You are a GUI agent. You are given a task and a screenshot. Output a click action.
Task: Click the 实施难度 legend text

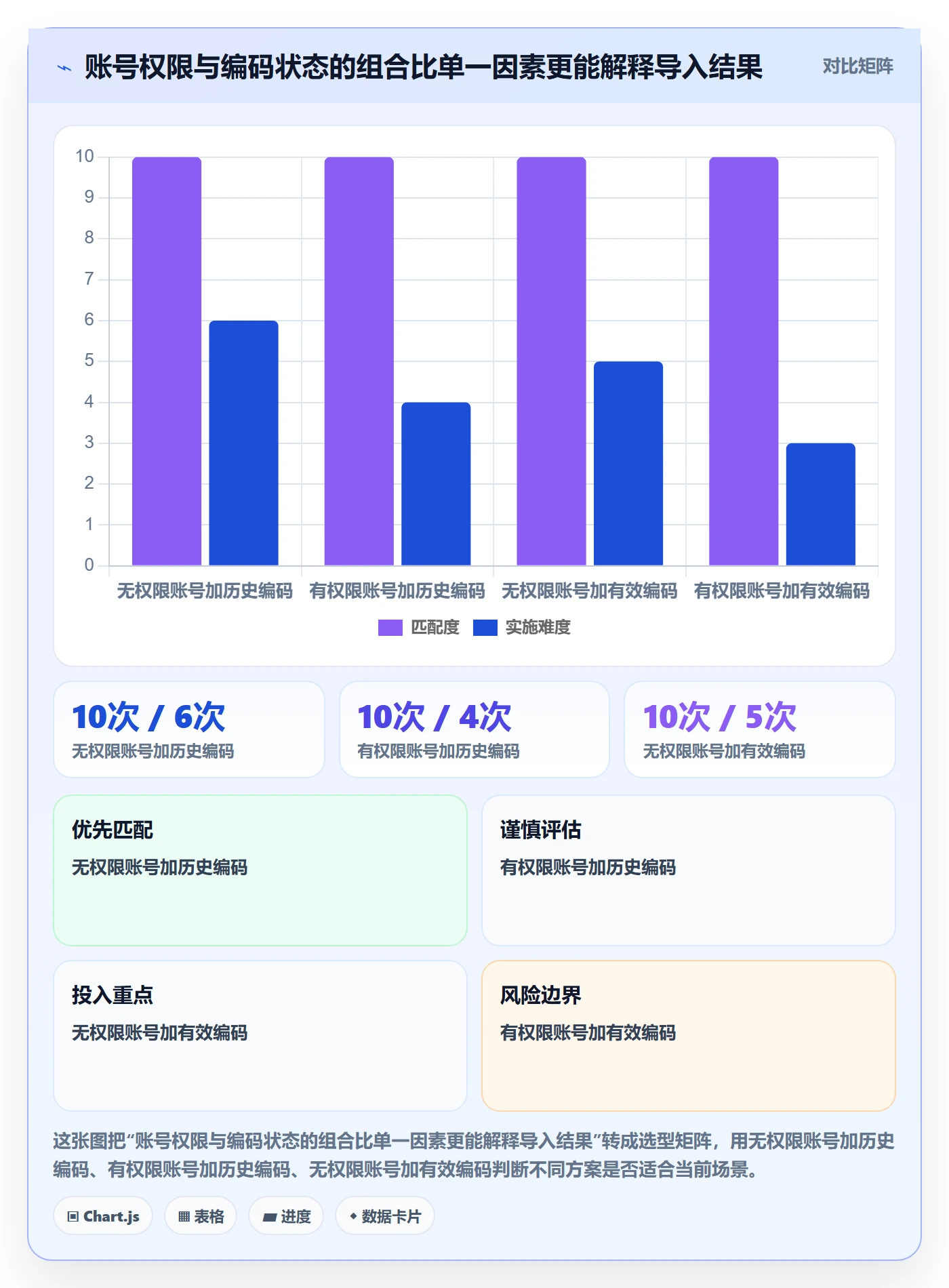(538, 628)
